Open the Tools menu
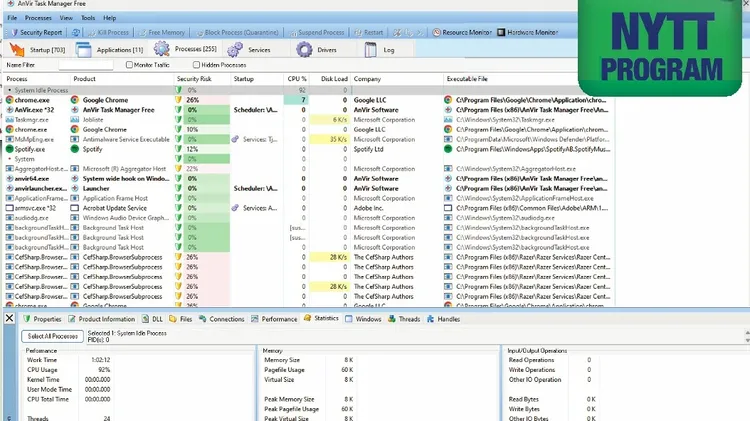Image resolution: width=750 pixels, height=421 pixels. [88, 18]
